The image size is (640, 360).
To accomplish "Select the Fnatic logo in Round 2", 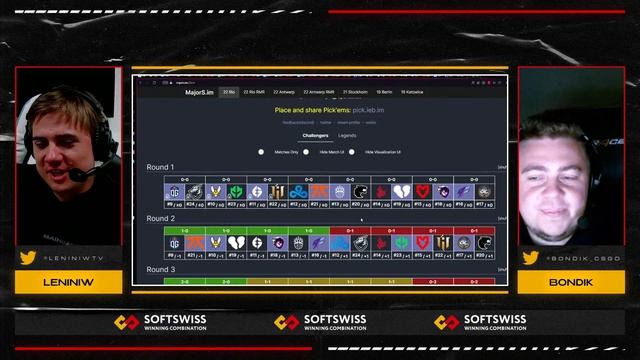I will point(195,243).
